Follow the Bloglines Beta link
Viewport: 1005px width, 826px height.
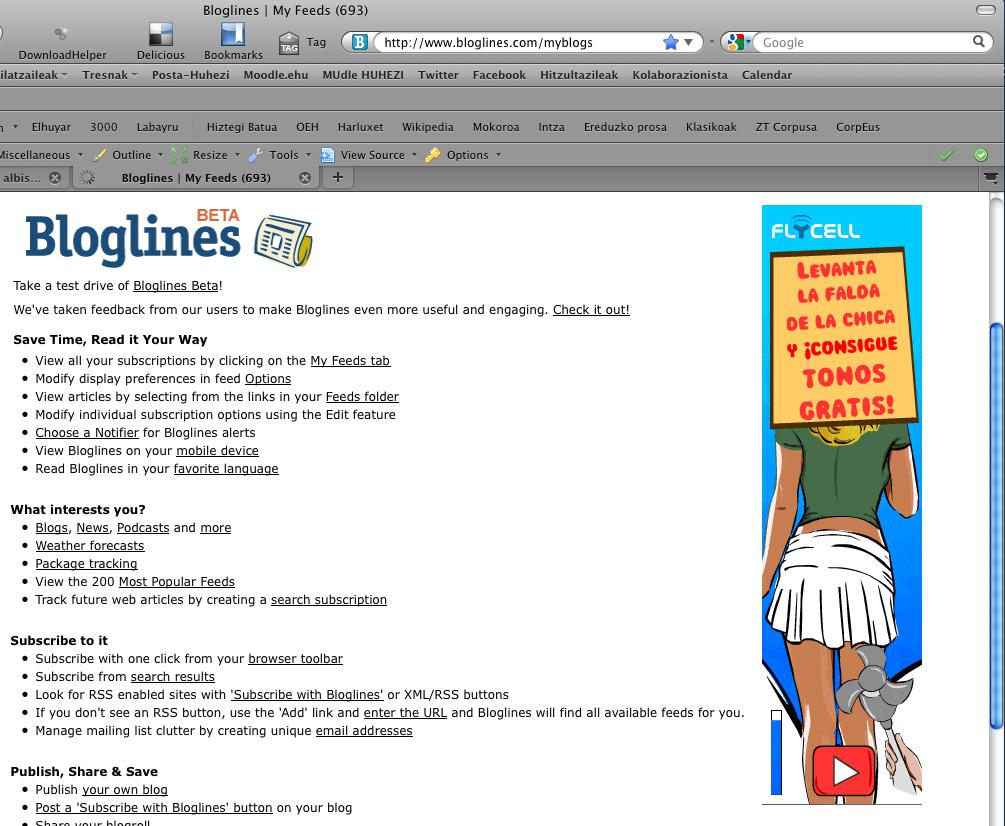click(x=176, y=286)
